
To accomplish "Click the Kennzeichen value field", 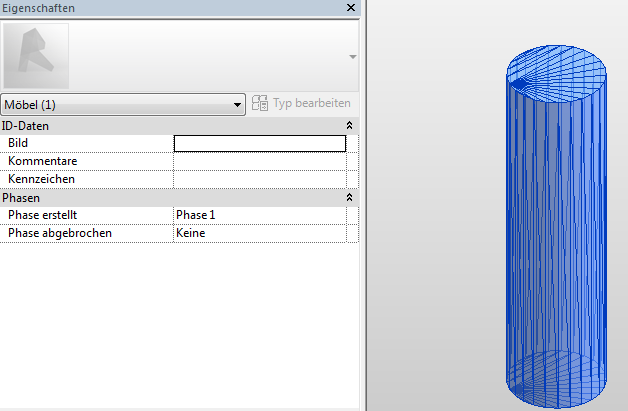I will tap(259, 179).
